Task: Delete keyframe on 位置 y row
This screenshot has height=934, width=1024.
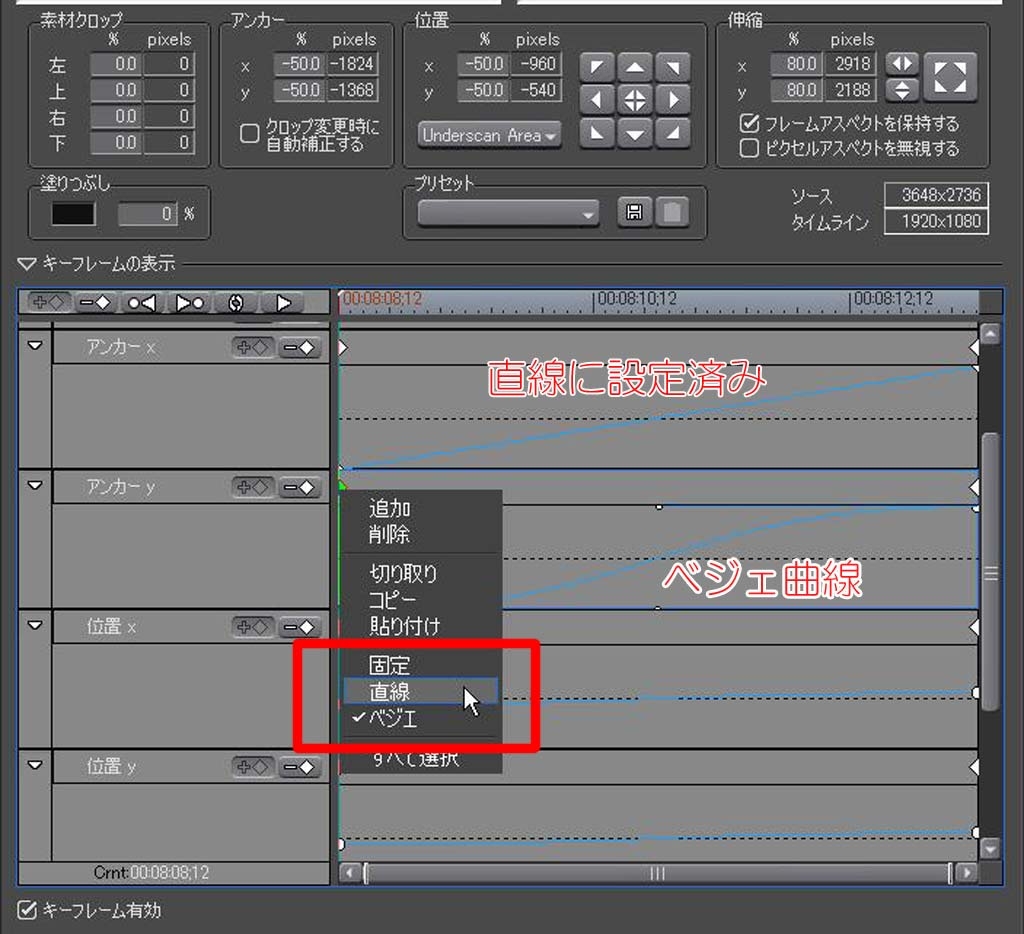Action: click(x=299, y=767)
